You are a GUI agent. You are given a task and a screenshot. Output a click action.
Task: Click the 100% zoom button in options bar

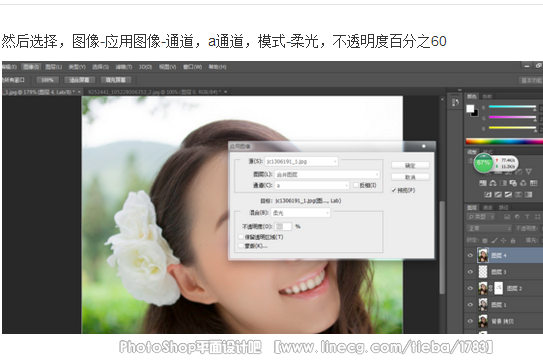[x=47, y=80]
